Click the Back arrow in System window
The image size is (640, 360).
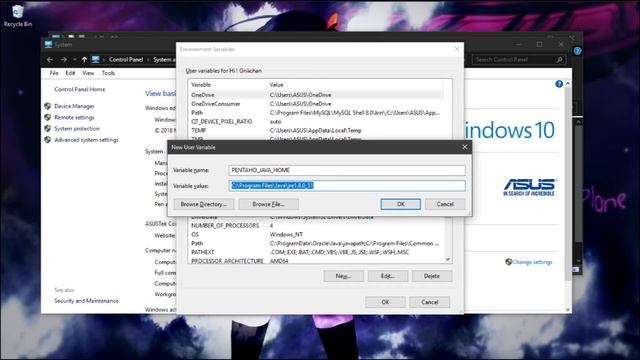tap(50, 60)
